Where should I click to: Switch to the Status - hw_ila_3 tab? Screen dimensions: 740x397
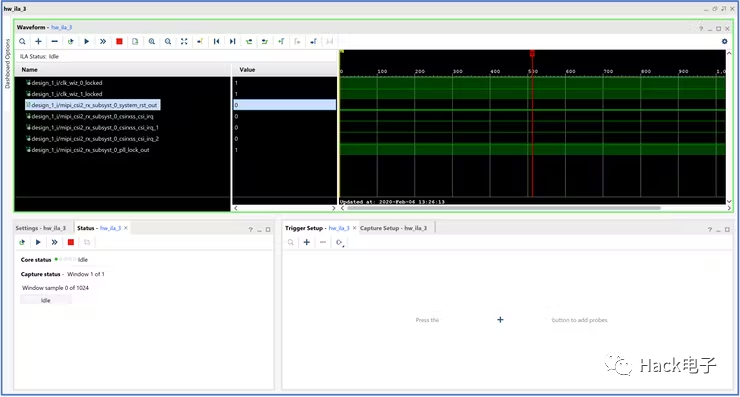[99, 228]
